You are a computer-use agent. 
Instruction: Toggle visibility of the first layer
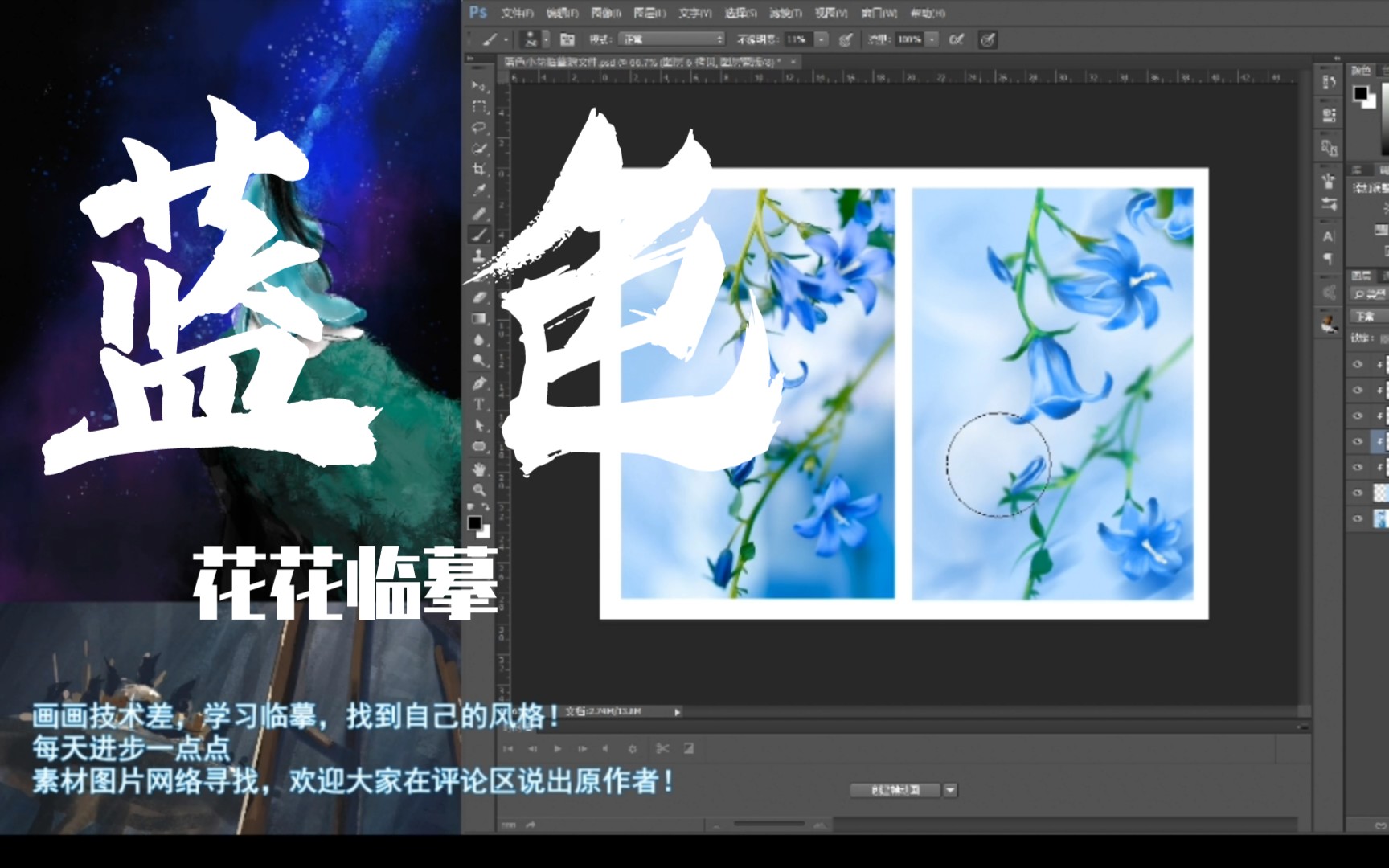(x=1358, y=364)
